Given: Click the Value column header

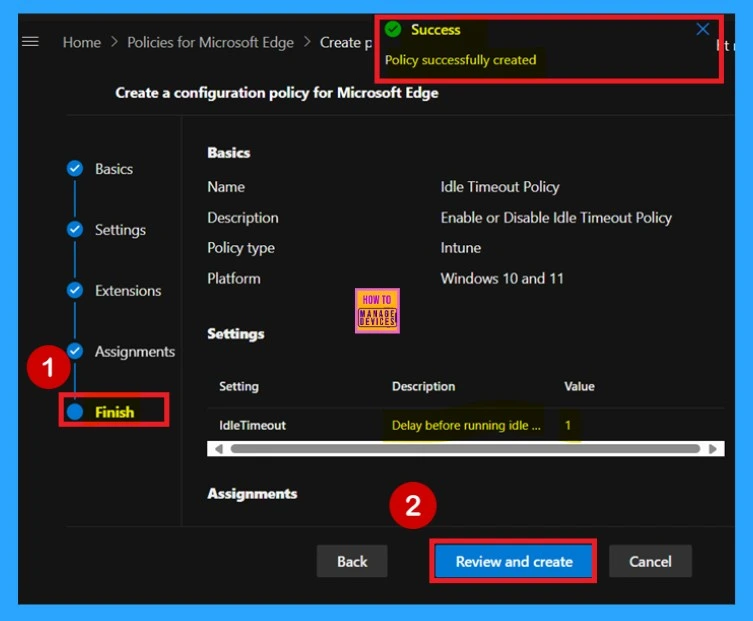Looking at the screenshot, I should tap(579, 387).
